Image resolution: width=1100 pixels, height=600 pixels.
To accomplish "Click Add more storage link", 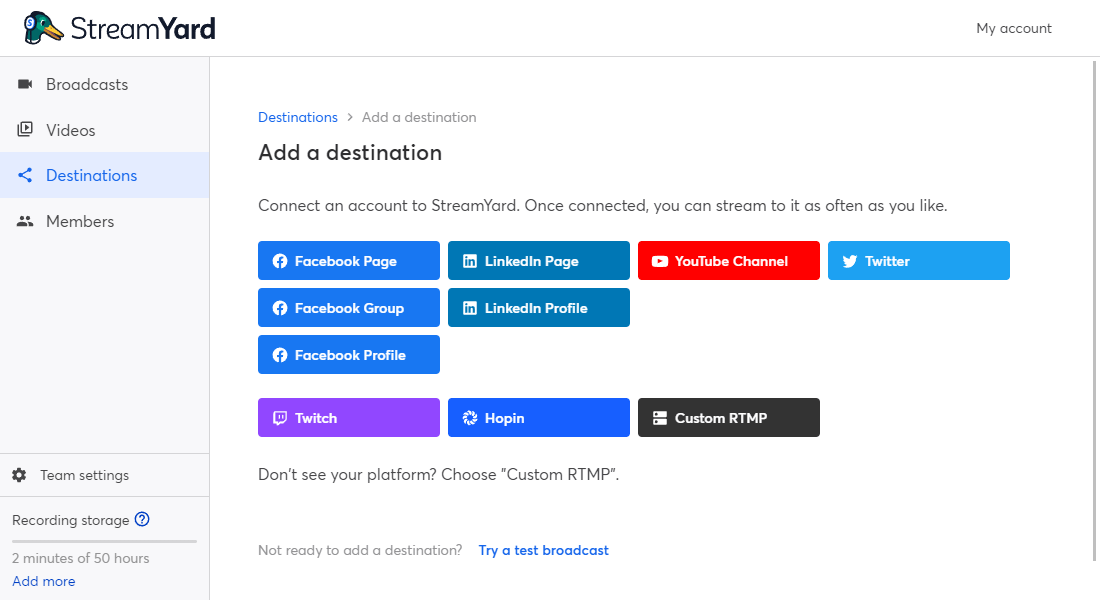I will point(43,581).
